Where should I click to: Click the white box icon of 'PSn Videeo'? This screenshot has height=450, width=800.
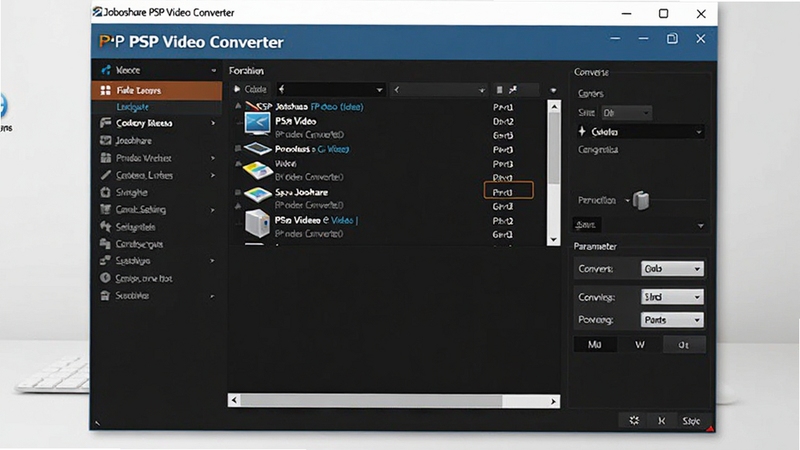[257, 224]
